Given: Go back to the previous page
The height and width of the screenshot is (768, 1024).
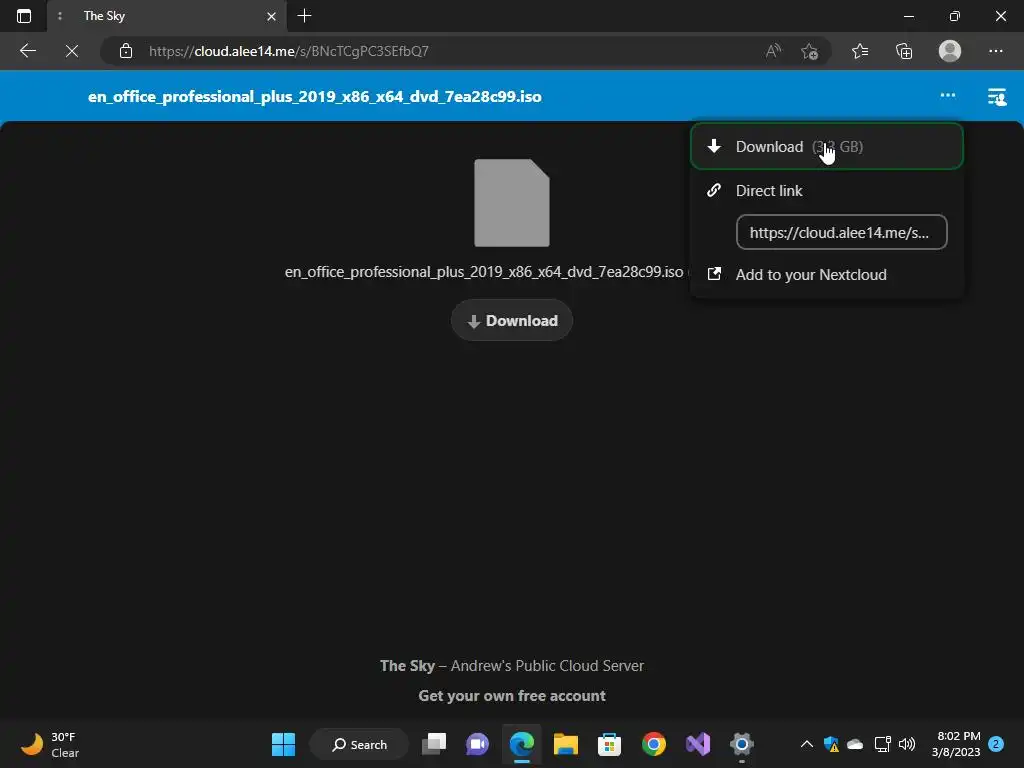Looking at the screenshot, I should click(27, 51).
